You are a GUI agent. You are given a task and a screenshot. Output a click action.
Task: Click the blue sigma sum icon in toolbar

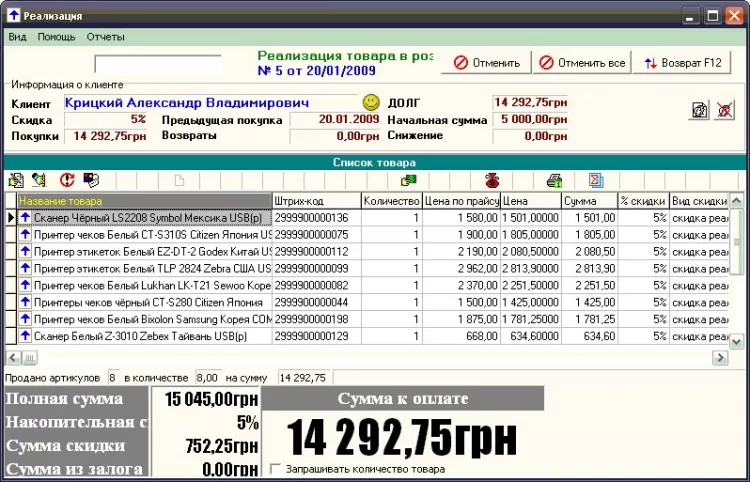click(596, 180)
